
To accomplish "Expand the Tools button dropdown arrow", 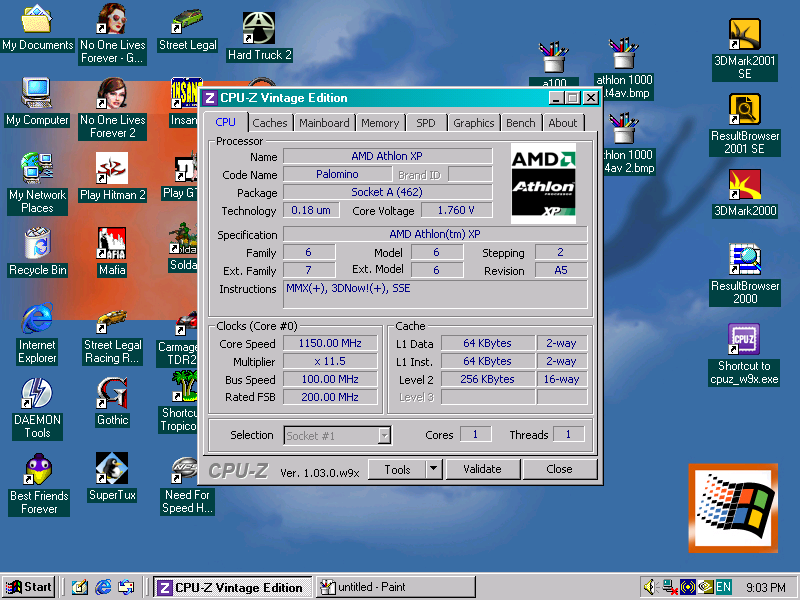I will click(433, 469).
